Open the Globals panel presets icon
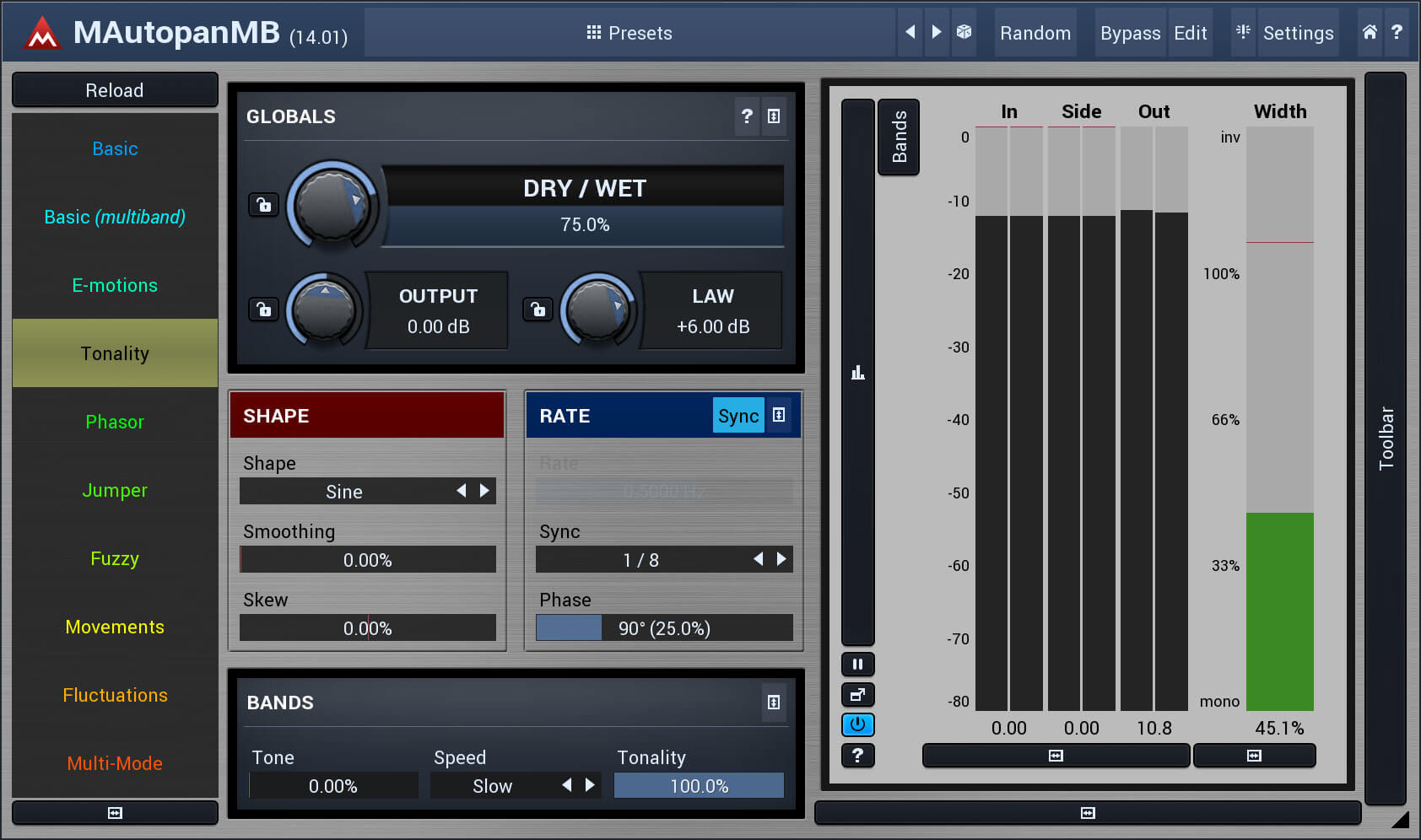1421x840 pixels. click(x=774, y=116)
